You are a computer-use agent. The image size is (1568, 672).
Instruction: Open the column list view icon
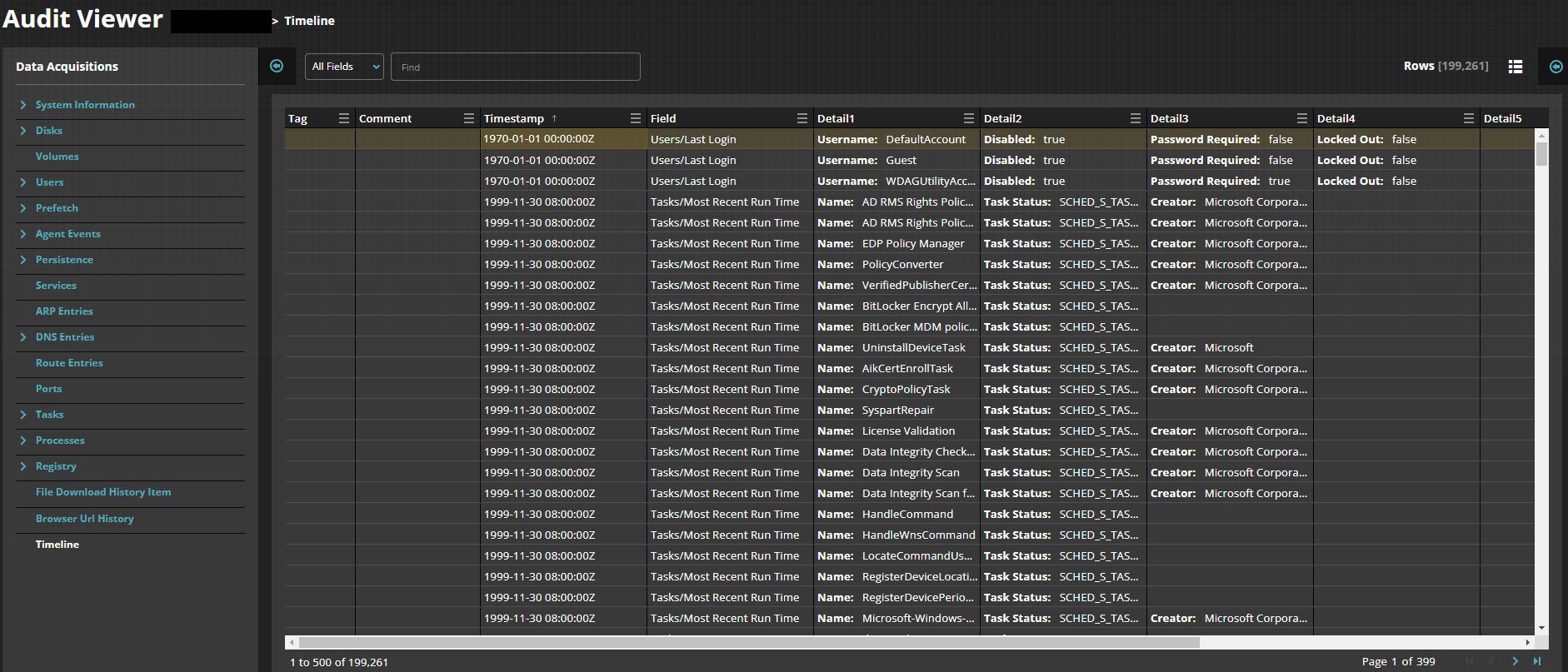1516,67
